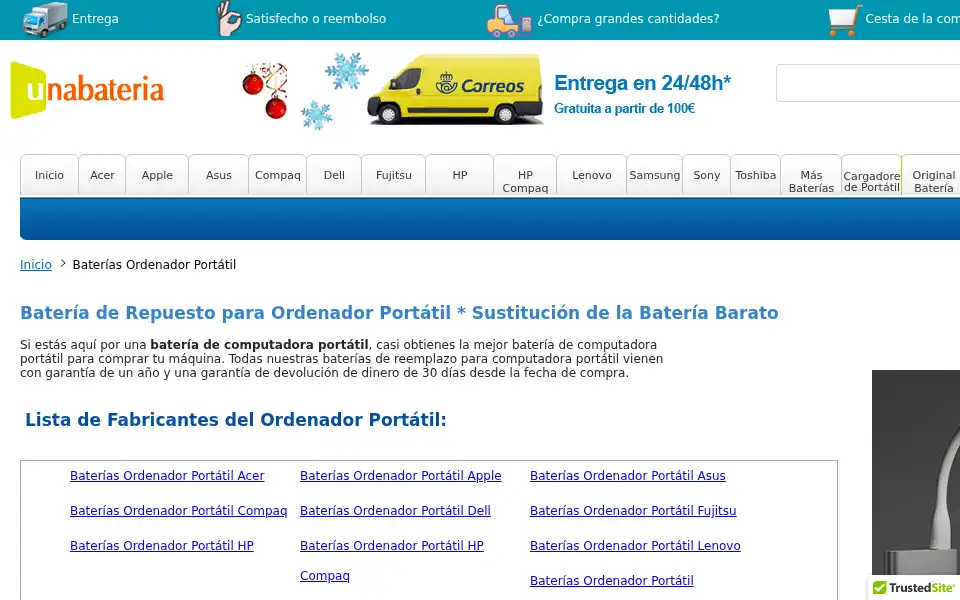Open Cesta de la compra link
Viewport: 960px width, 600px height.
pyautogui.click(x=912, y=18)
